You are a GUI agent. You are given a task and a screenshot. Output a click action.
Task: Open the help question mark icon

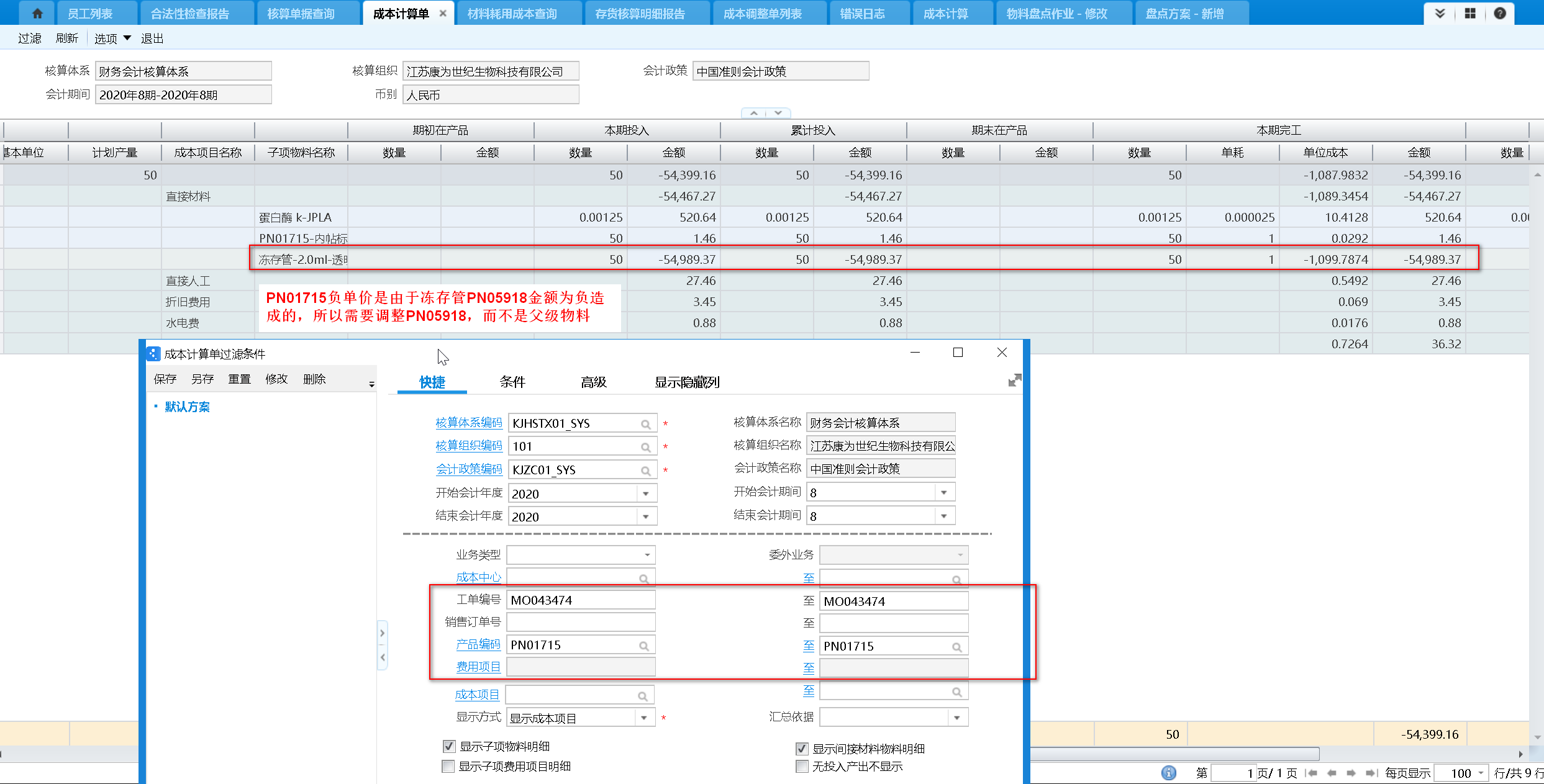click(1500, 13)
